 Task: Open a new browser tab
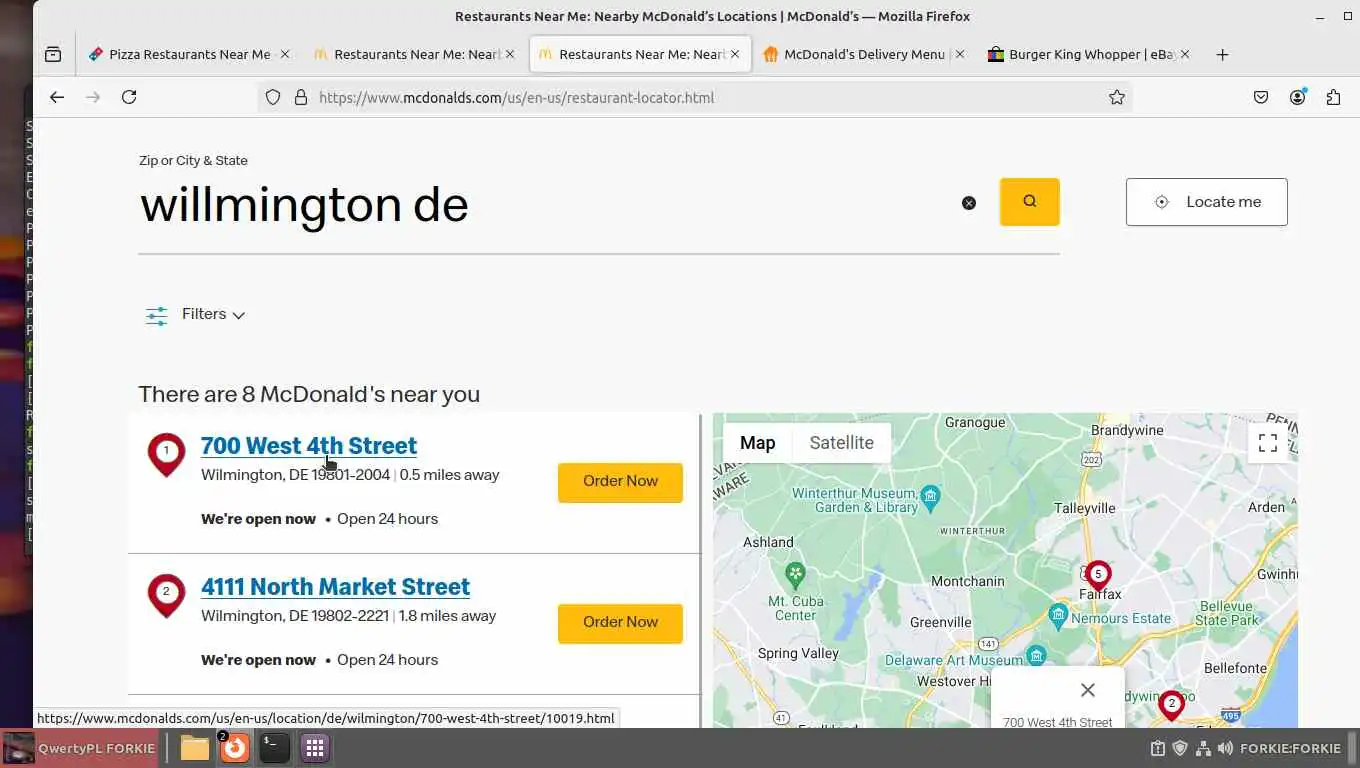click(1222, 55)
